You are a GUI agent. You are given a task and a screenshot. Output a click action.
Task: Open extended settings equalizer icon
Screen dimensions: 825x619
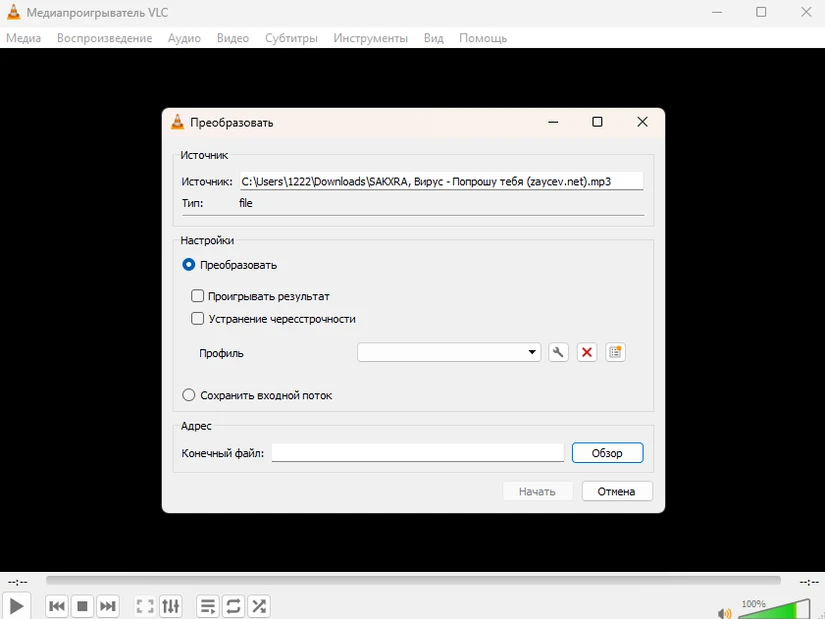[x=171, y=606]
